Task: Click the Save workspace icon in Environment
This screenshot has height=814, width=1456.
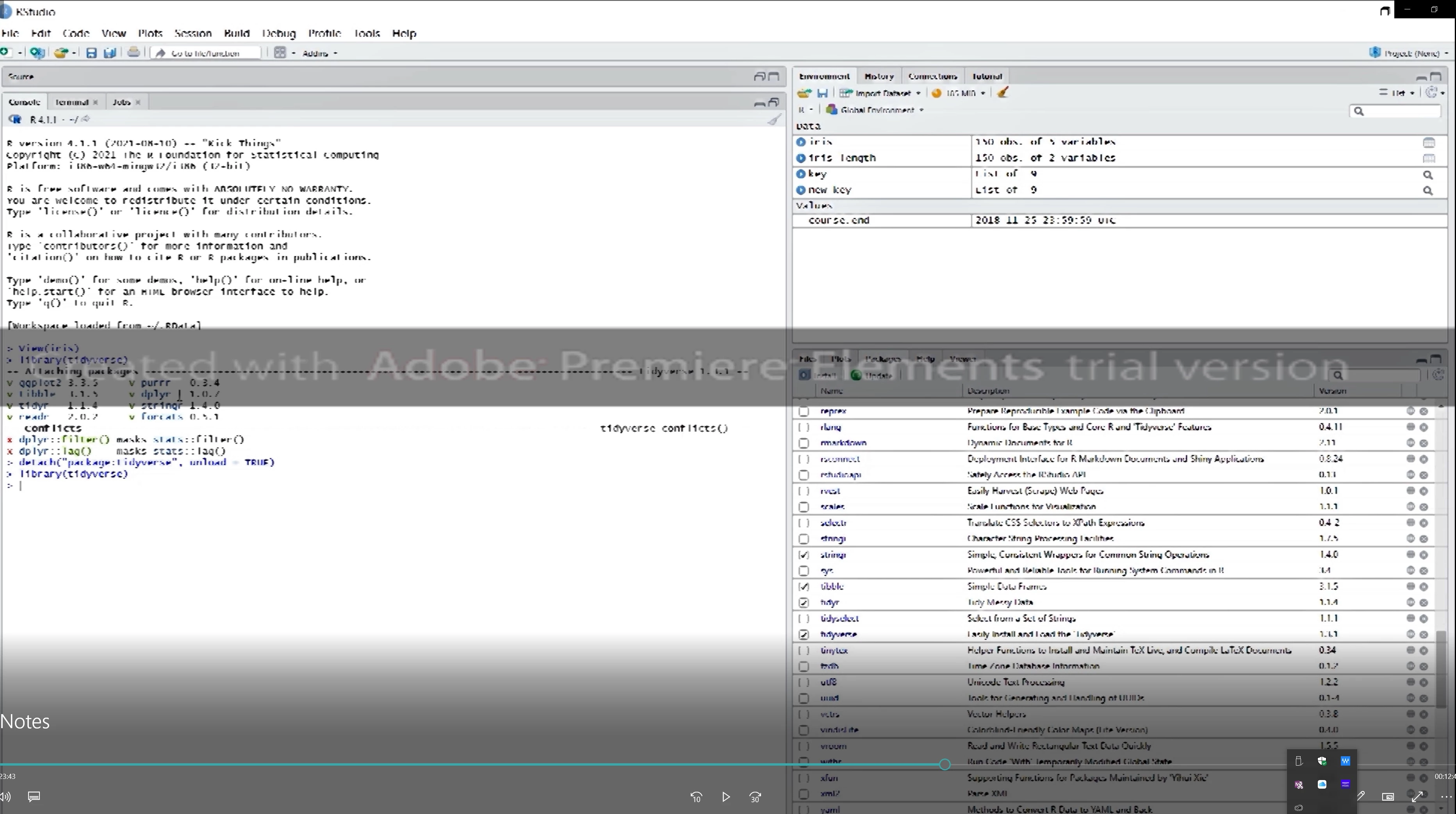Action: 822,93
